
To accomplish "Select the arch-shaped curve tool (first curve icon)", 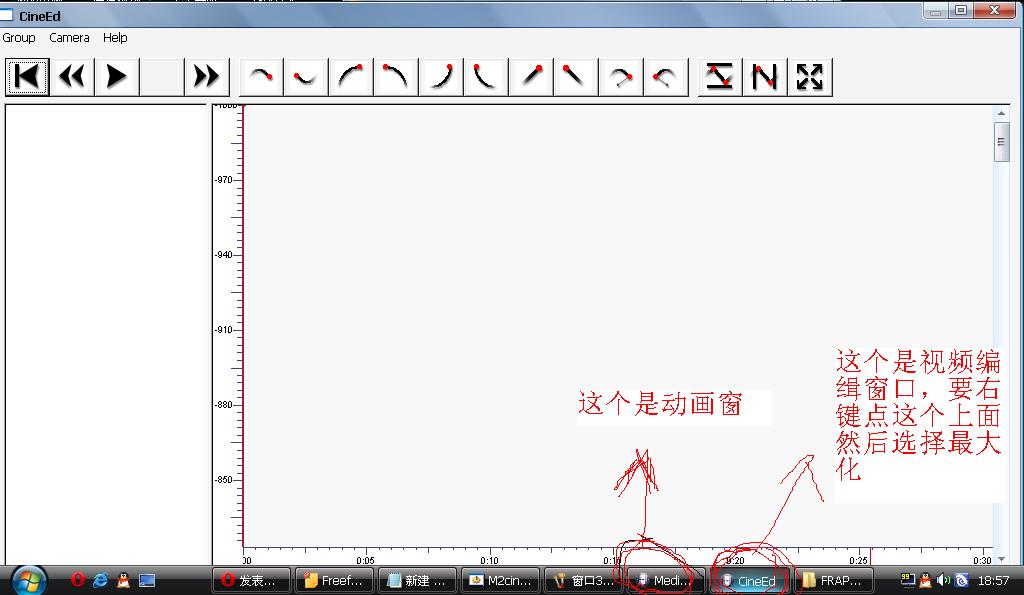I will click(x=261, y=77).
